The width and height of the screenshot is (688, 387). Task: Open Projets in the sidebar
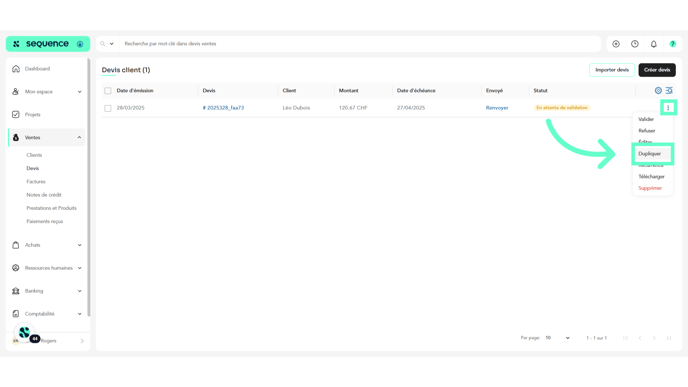(32, 115)
